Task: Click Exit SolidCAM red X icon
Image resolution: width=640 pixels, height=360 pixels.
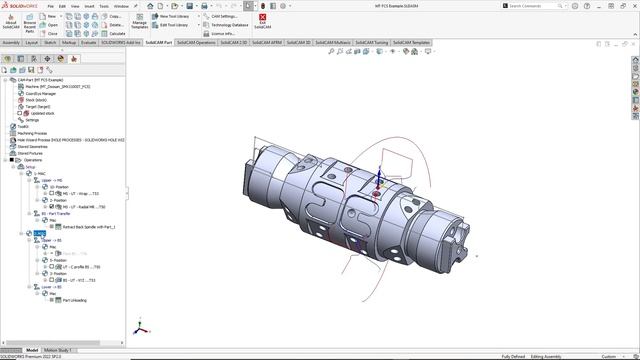Action: coord(262,17)
